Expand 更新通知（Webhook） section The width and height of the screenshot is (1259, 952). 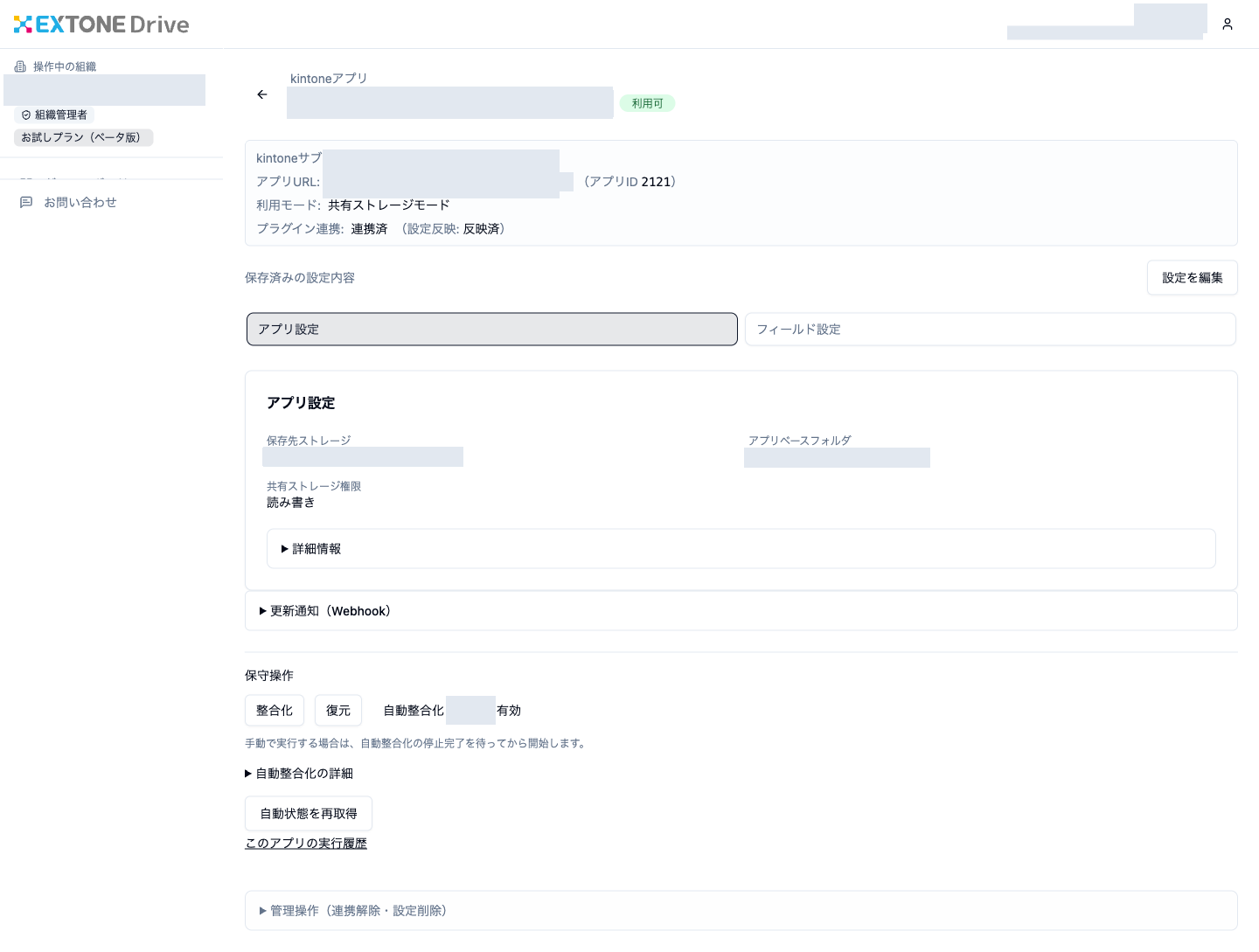click(741, 611)
